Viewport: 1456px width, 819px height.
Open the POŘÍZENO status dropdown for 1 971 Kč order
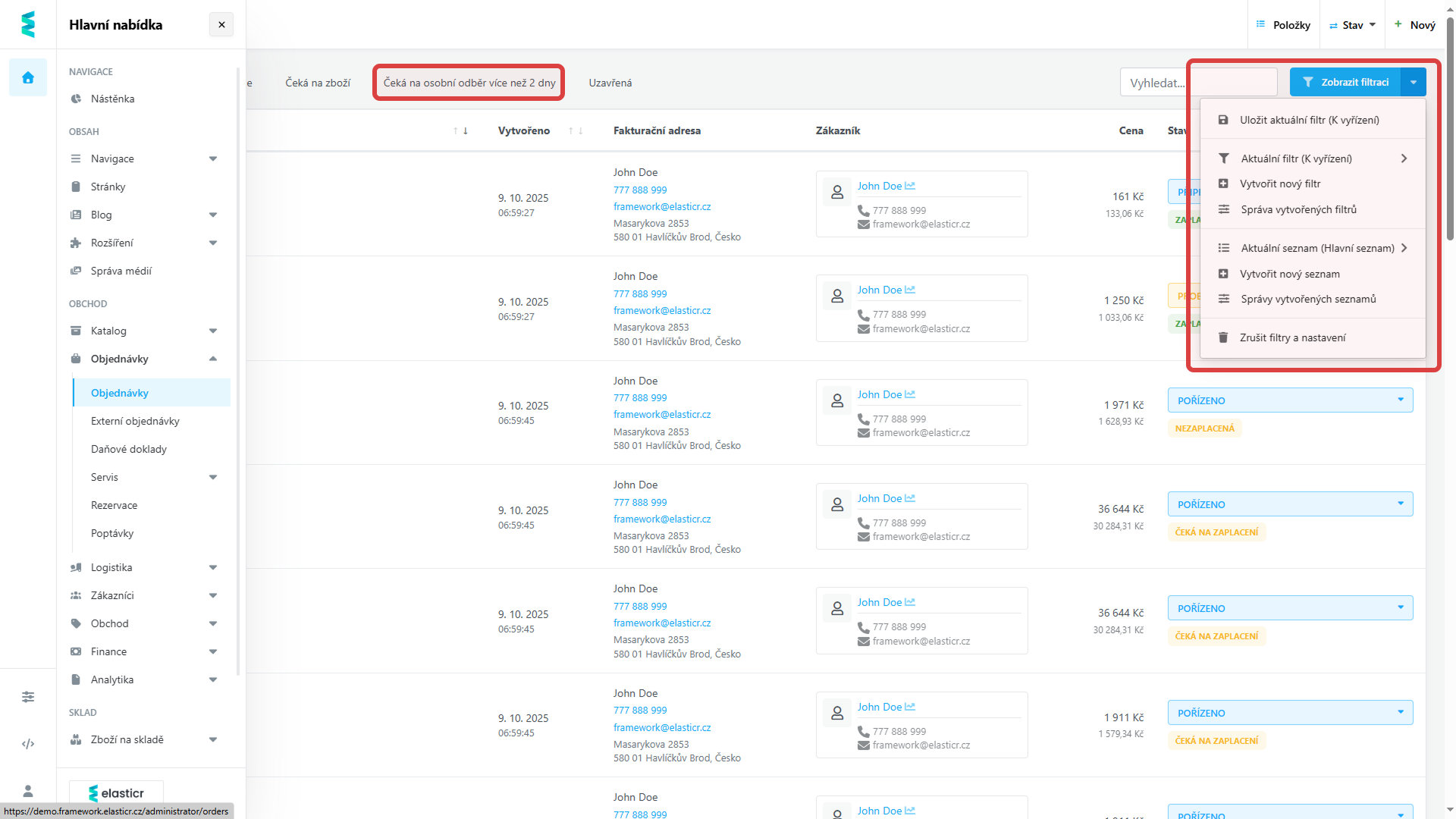click(1290, 400)
